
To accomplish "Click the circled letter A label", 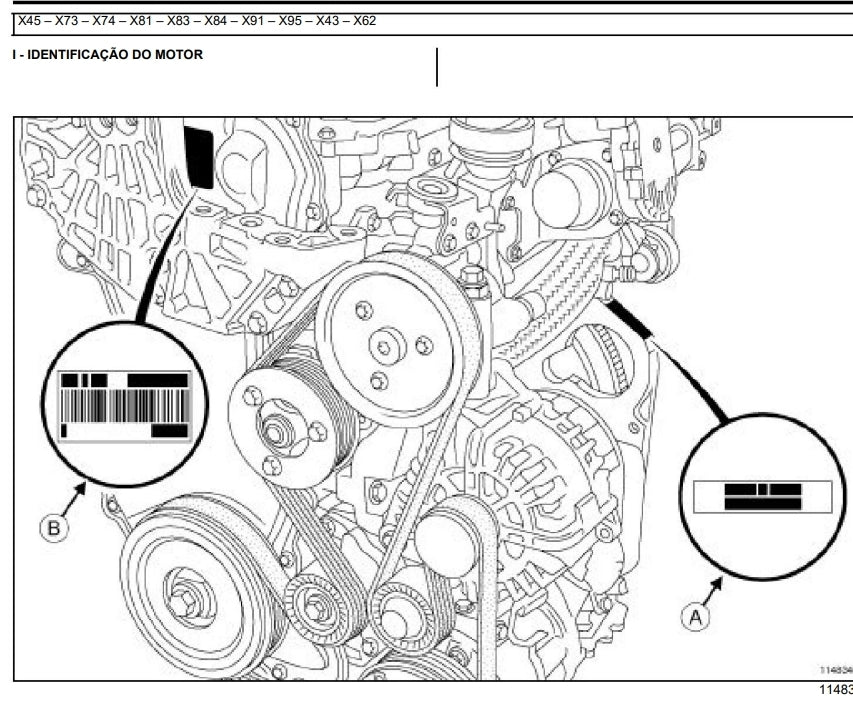I will click(696, 617).
